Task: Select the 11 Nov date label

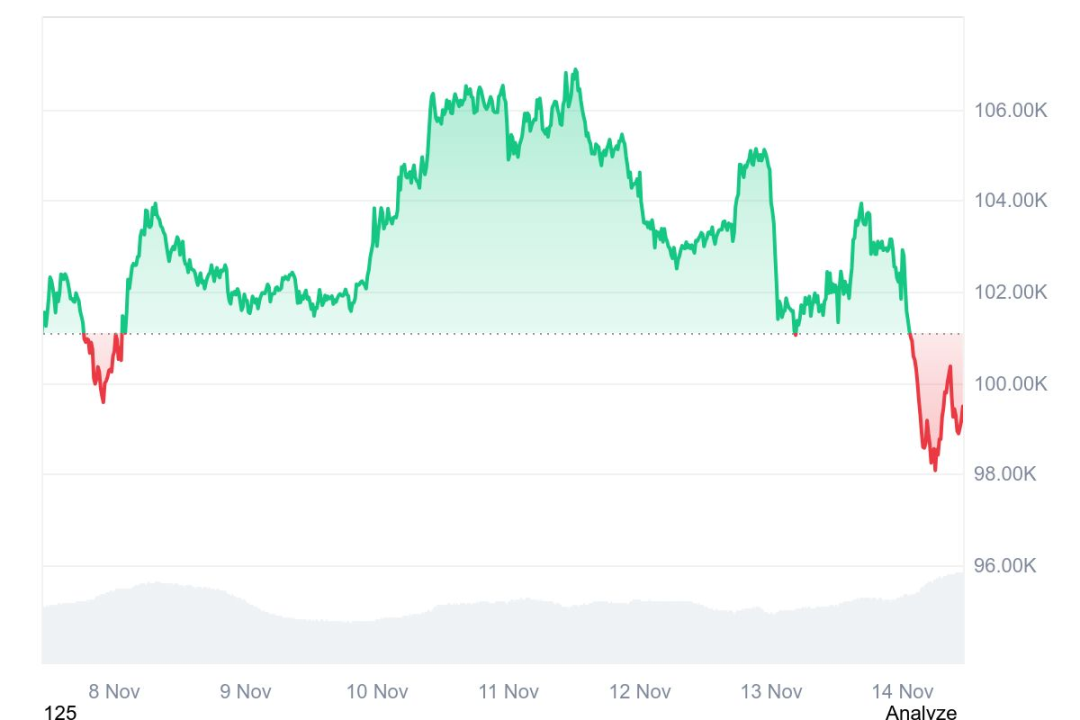Action: point(508,691)
